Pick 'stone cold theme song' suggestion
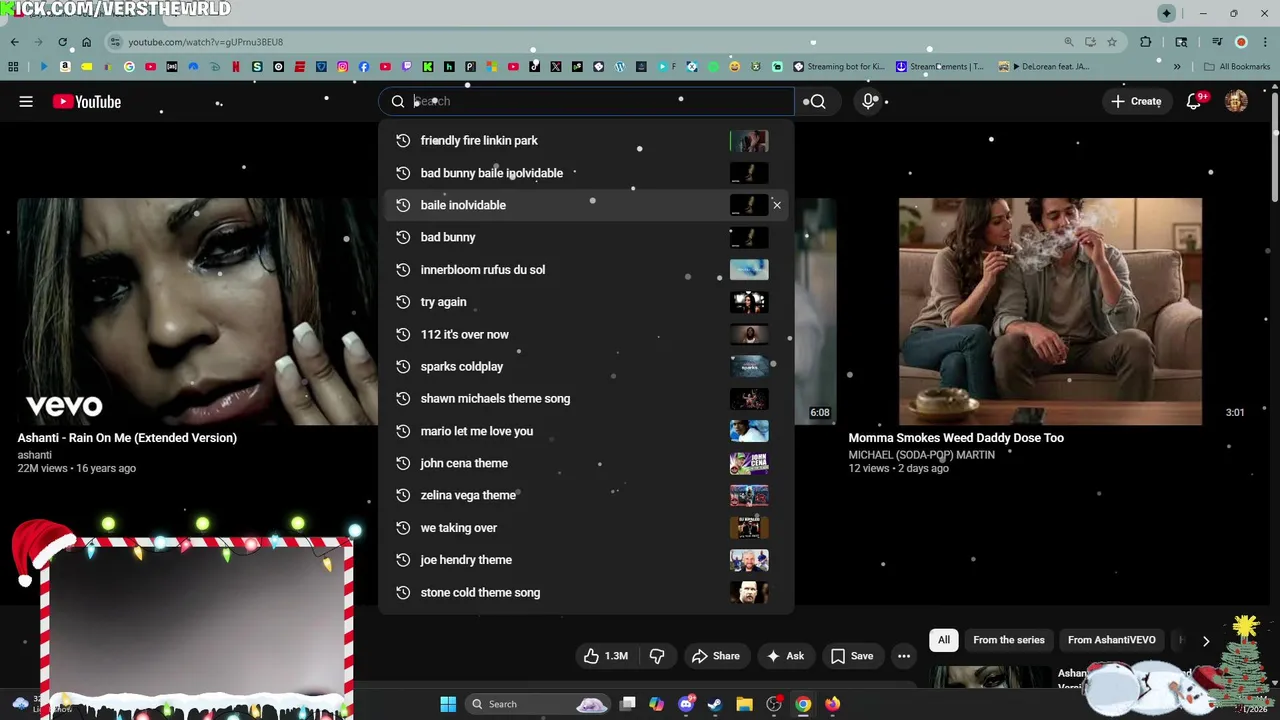The height and width of the screenshot is (720, 1280). pyautogui.click(x=586, y=592)
